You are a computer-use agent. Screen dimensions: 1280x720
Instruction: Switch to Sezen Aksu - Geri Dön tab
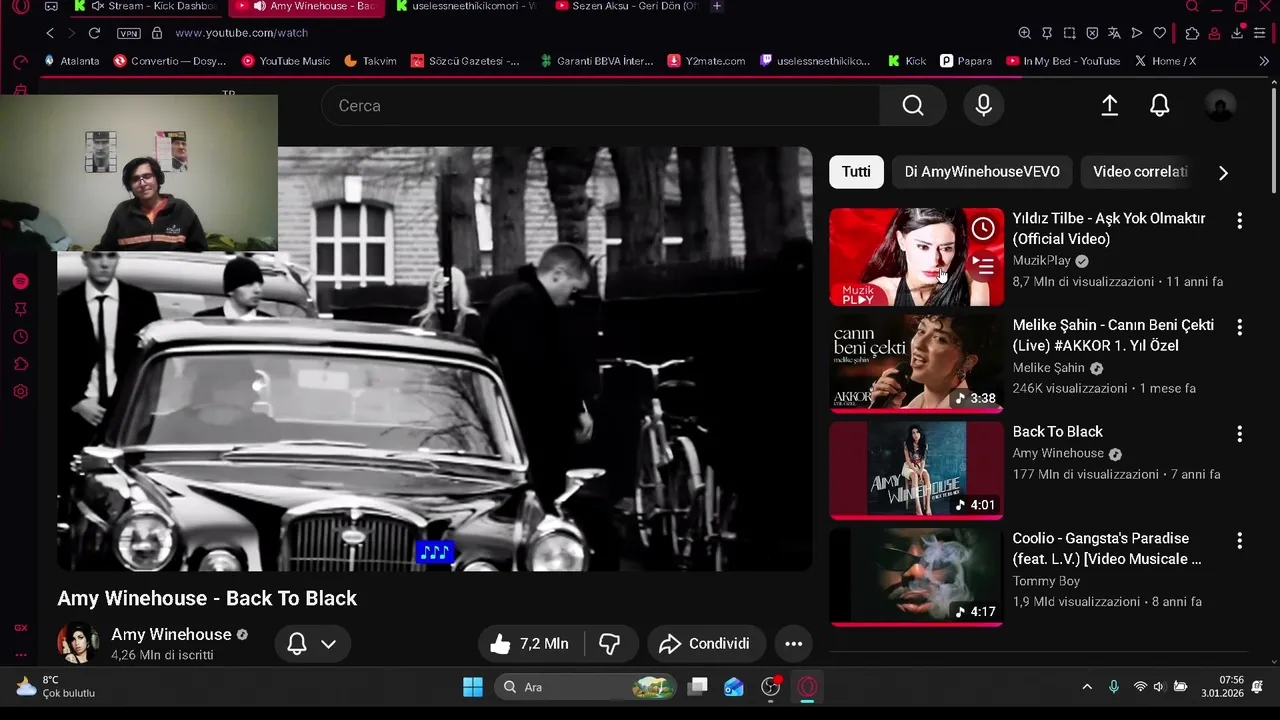(x=627, y=7)
